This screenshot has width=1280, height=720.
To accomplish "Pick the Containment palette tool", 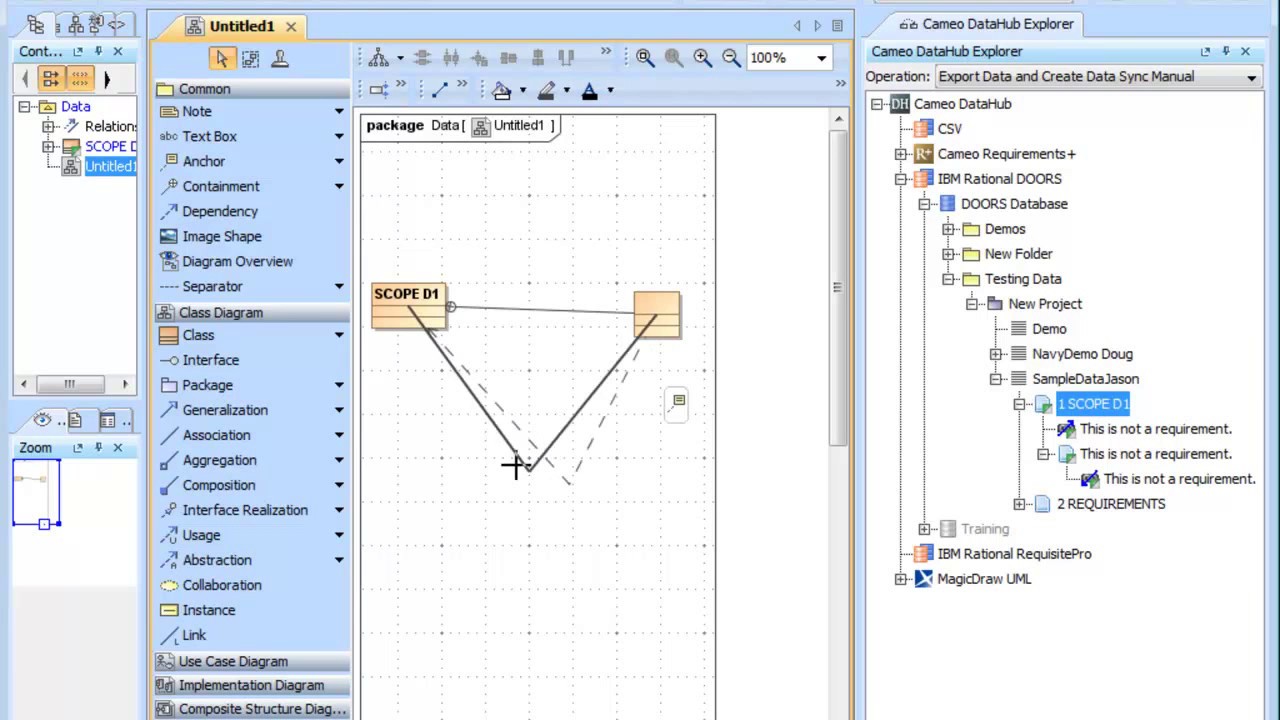I will (x=220, y=186).
